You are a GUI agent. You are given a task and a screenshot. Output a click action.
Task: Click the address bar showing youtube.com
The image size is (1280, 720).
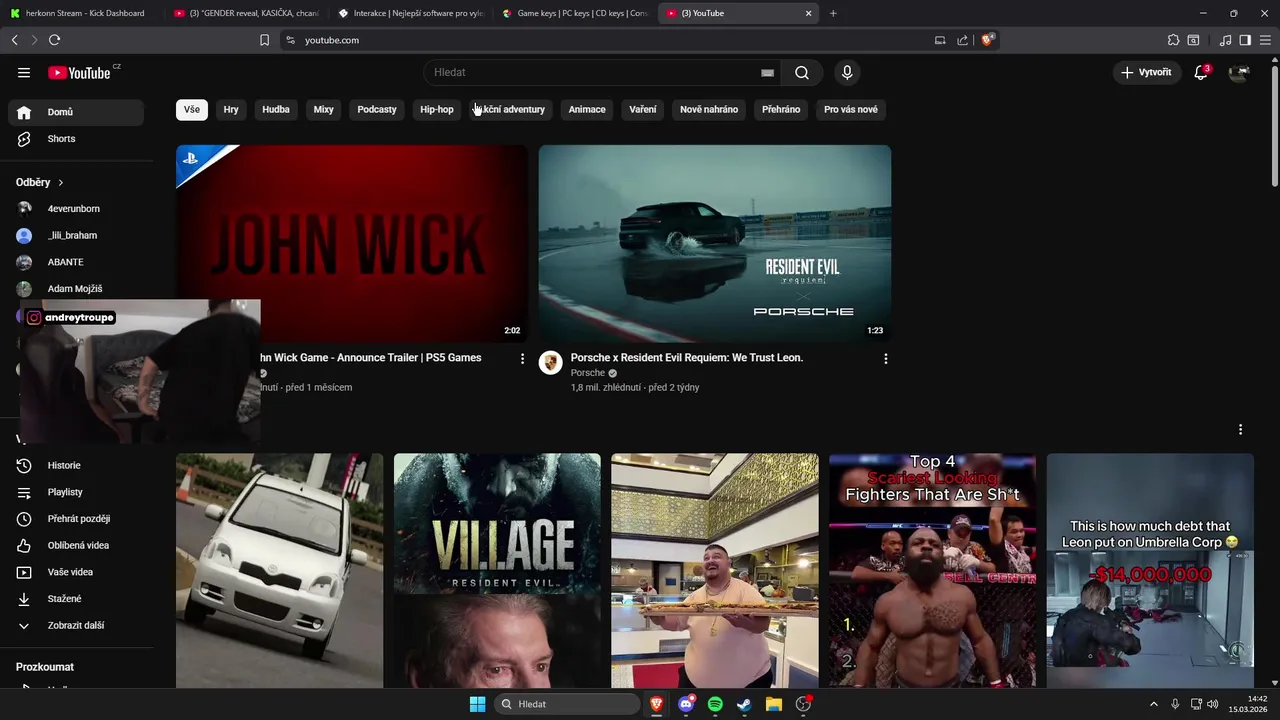click(610, 40)
